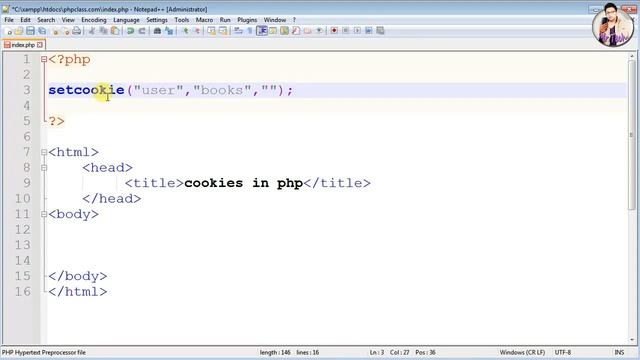Toggle the Show All Characters icon

[250, 31]
